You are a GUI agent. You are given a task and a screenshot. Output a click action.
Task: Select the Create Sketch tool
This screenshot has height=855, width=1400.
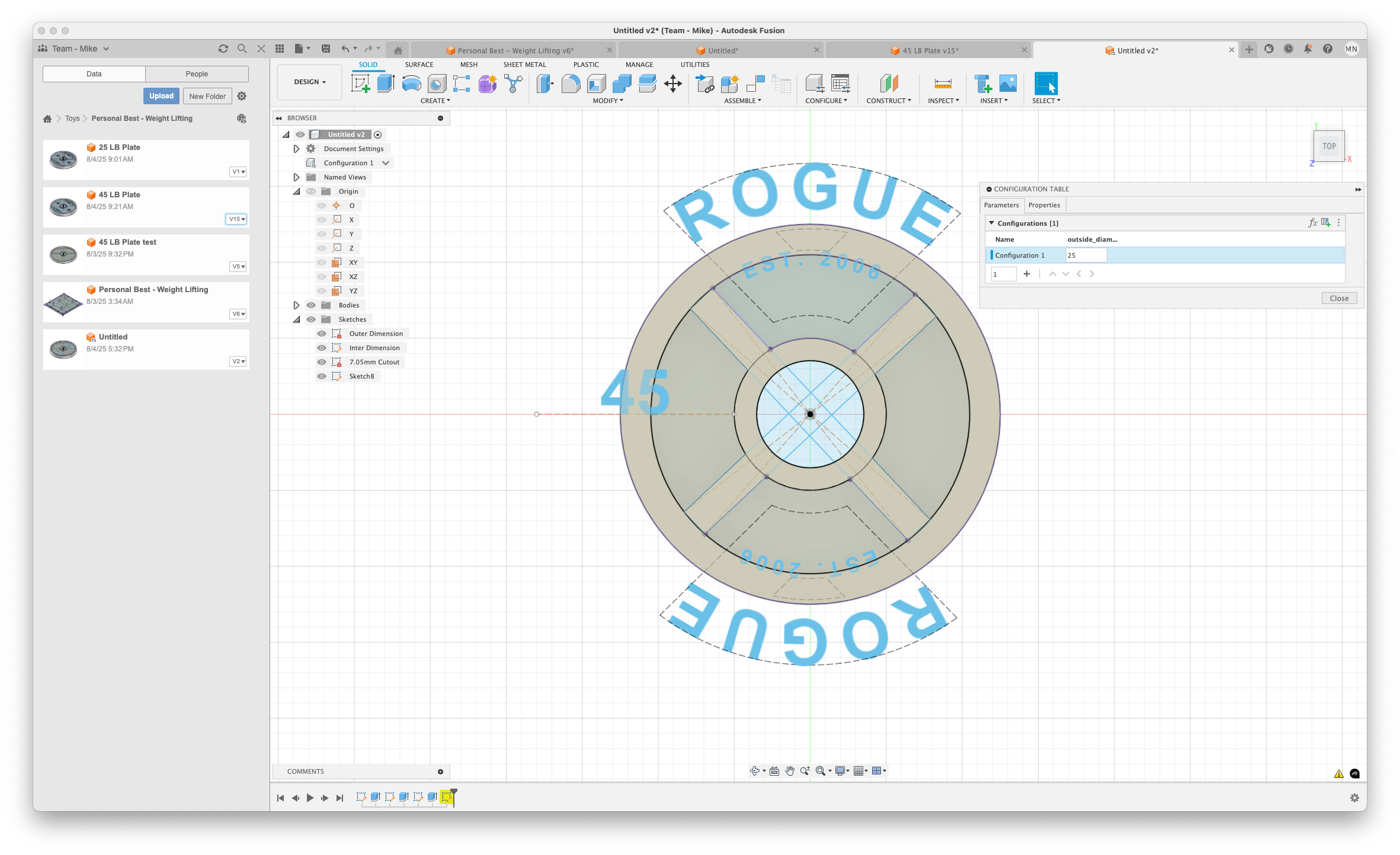tap(360, 83)
